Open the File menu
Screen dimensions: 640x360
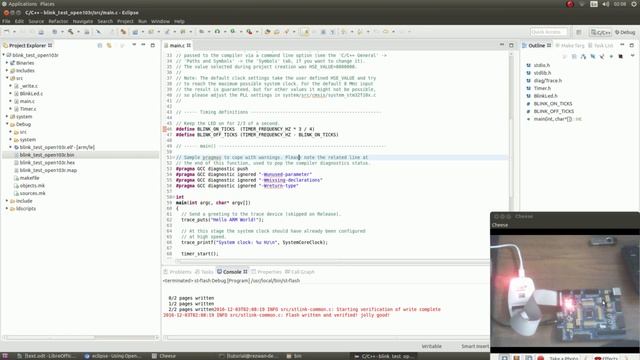click(6, 21)
